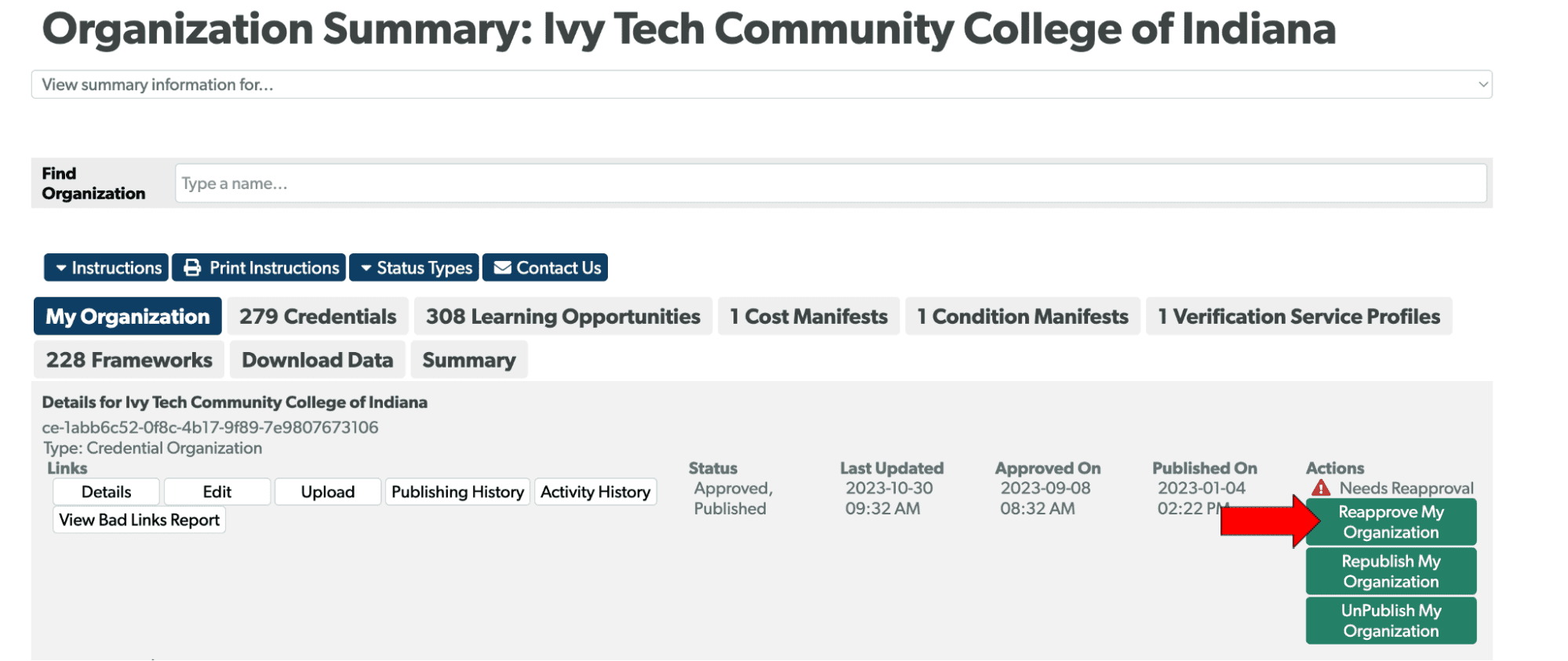Open the Publishing History link
The height and width of the screenshot is (661, 1568).
[457, 492]
